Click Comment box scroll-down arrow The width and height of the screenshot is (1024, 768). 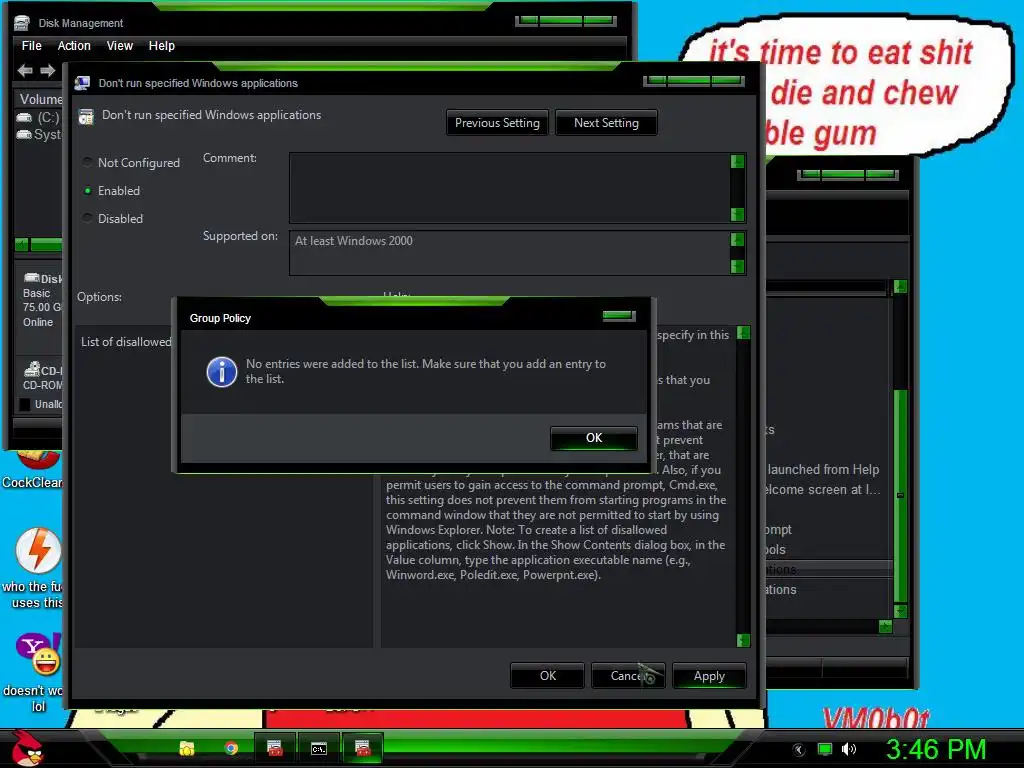click(x=737, y=215)
